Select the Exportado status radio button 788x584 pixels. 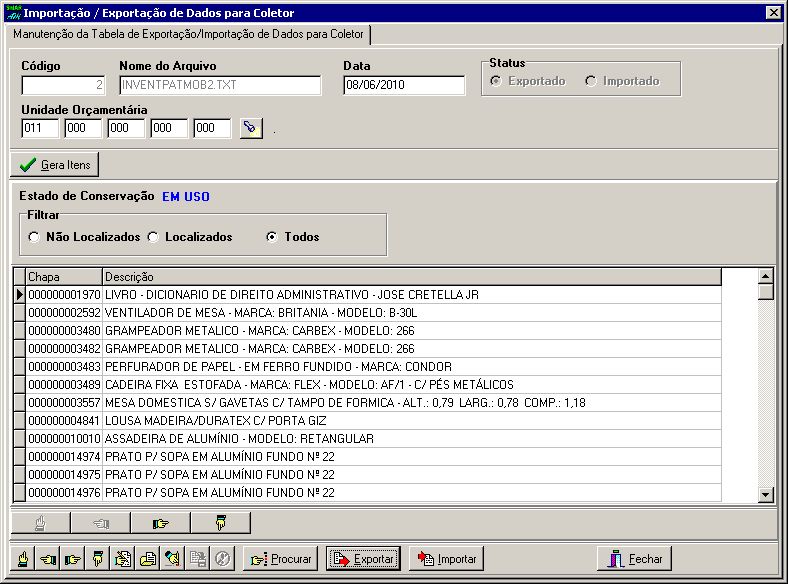pos(496,81)
